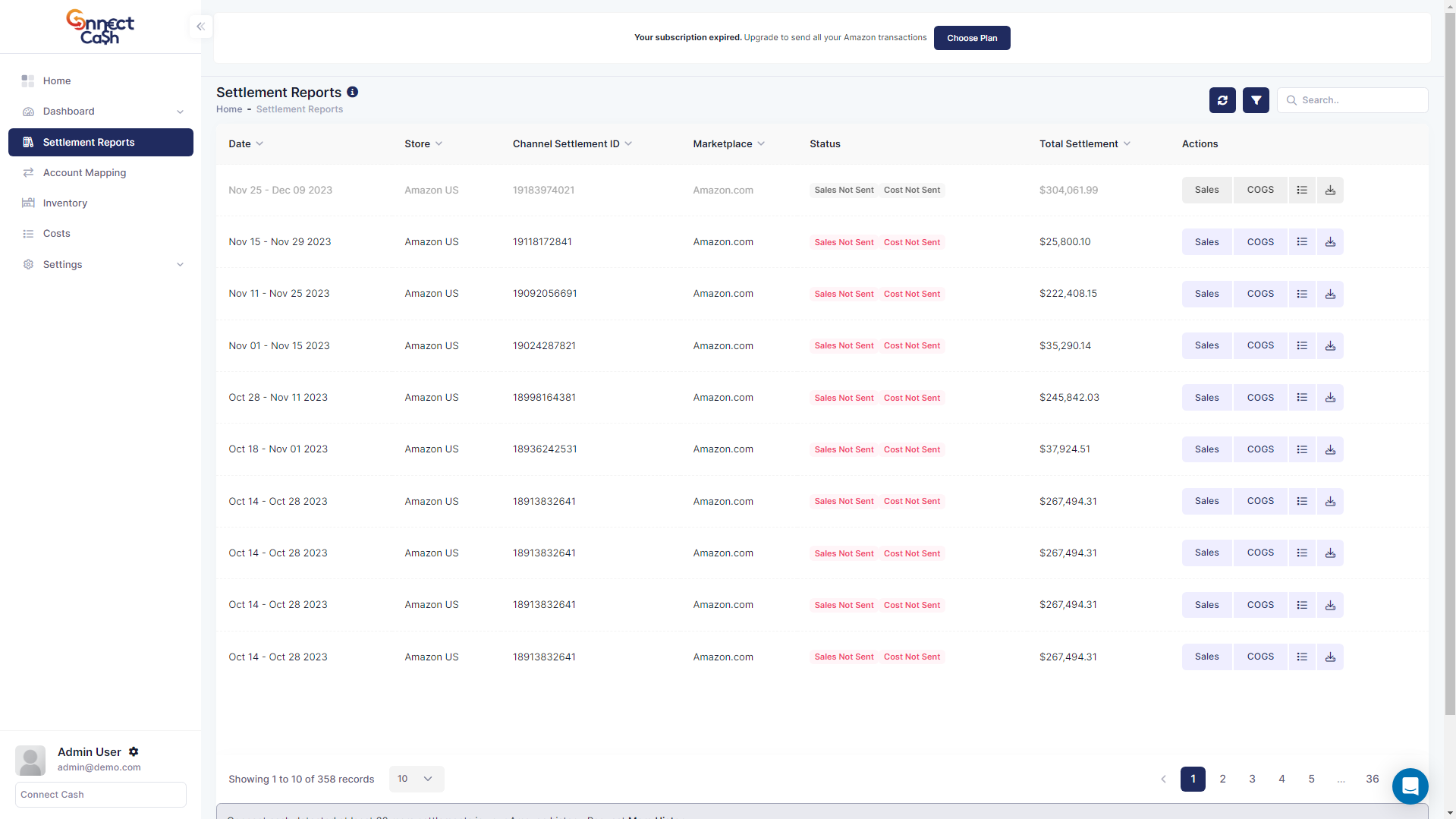
Task: Open Account Mapping in the sidebar
Action: (x=84, y=173)
